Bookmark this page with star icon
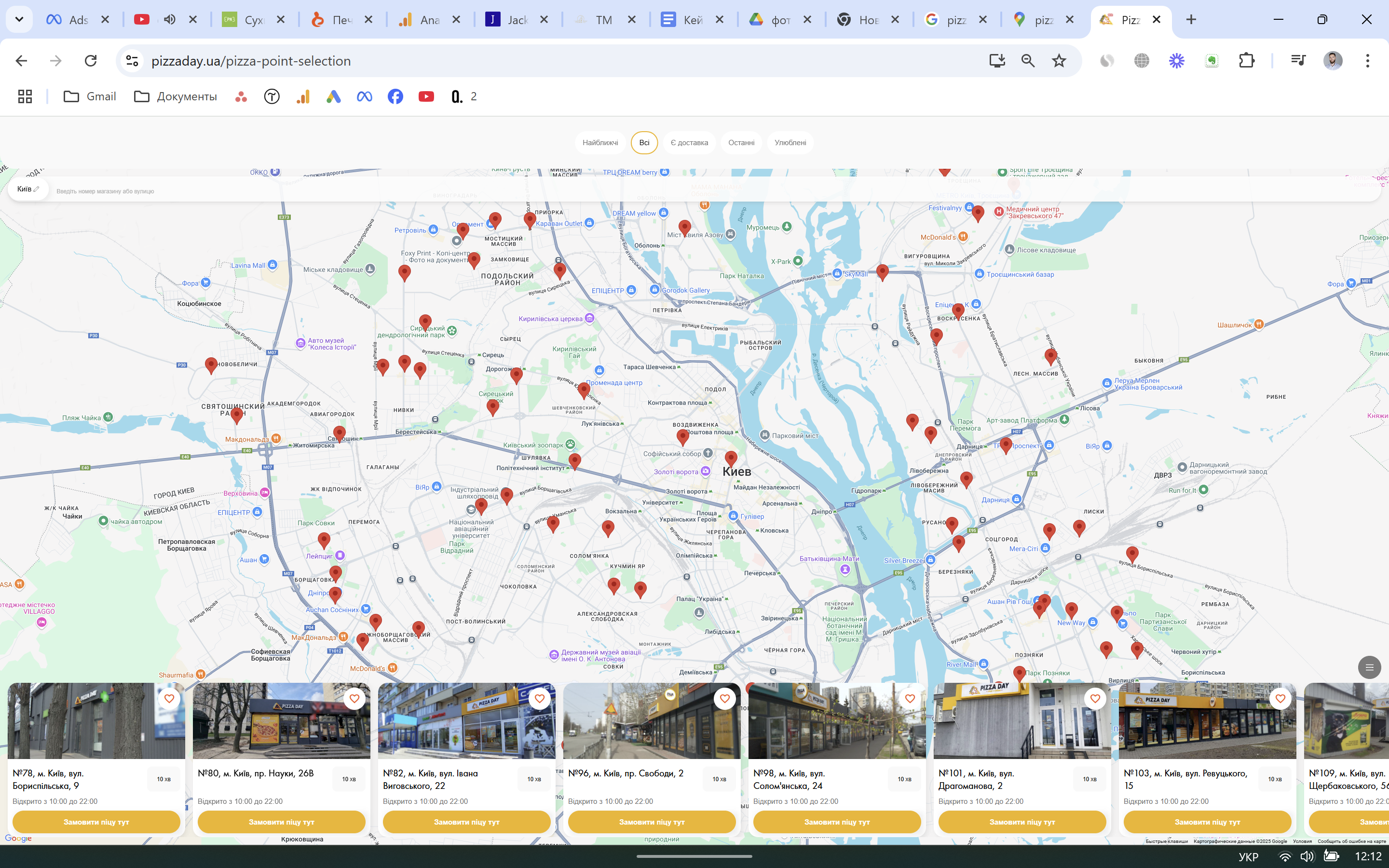Image resolution: width=1389 pixels, height=868 pixels. coord(1059,61)
